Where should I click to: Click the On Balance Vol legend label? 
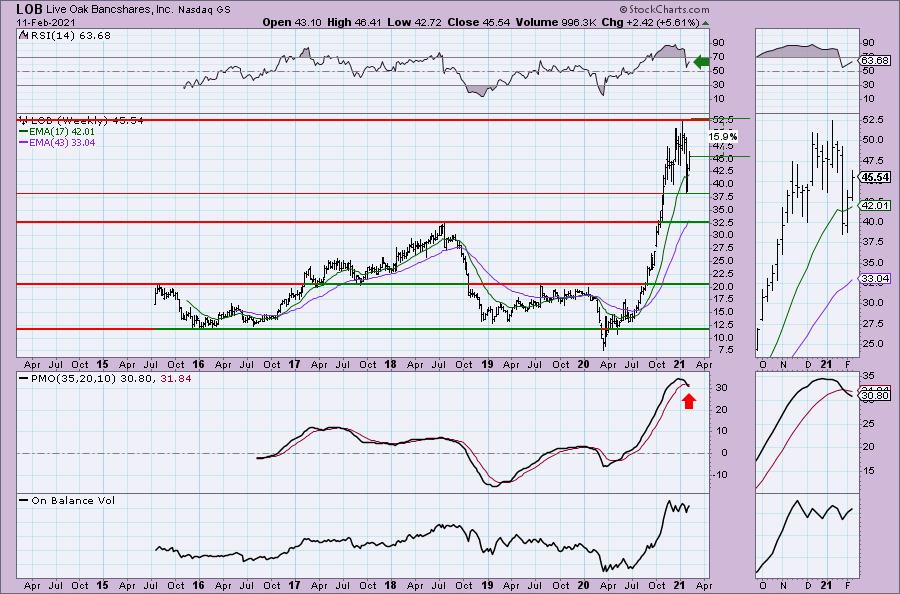(x=73, y=500)
